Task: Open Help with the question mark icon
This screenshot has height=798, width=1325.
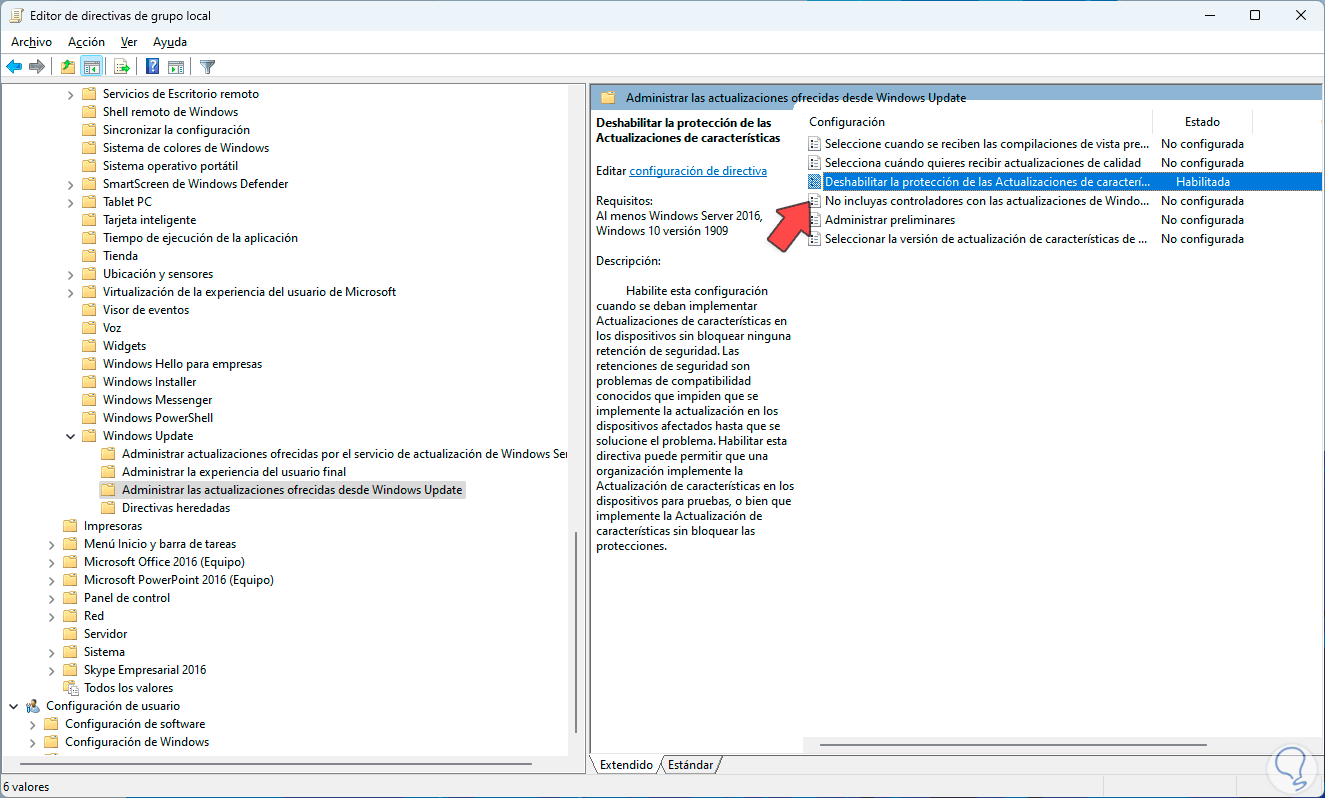Action: point(153,67)
